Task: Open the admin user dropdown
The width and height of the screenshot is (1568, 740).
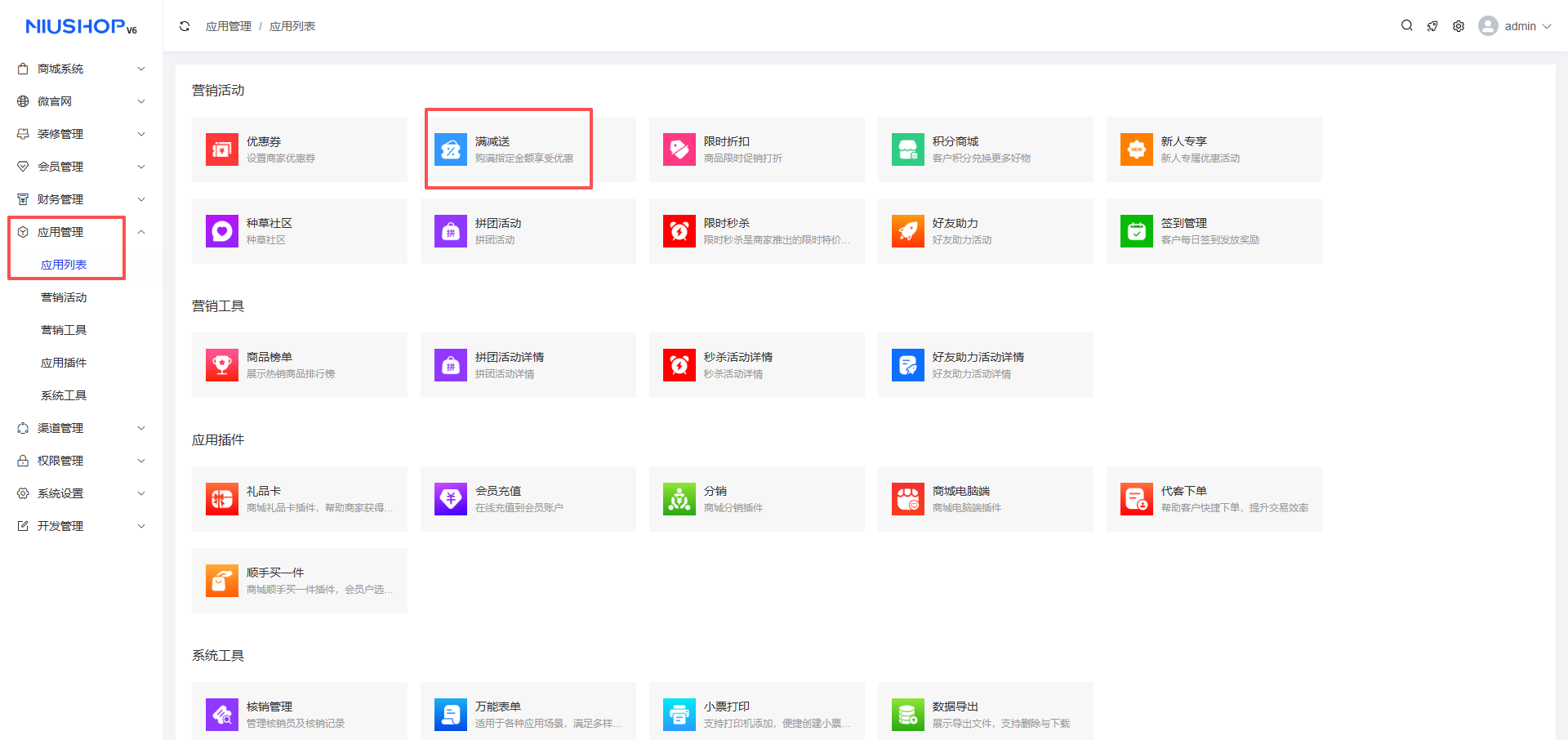Action: pyautogui.click(x=1515, y=26)
